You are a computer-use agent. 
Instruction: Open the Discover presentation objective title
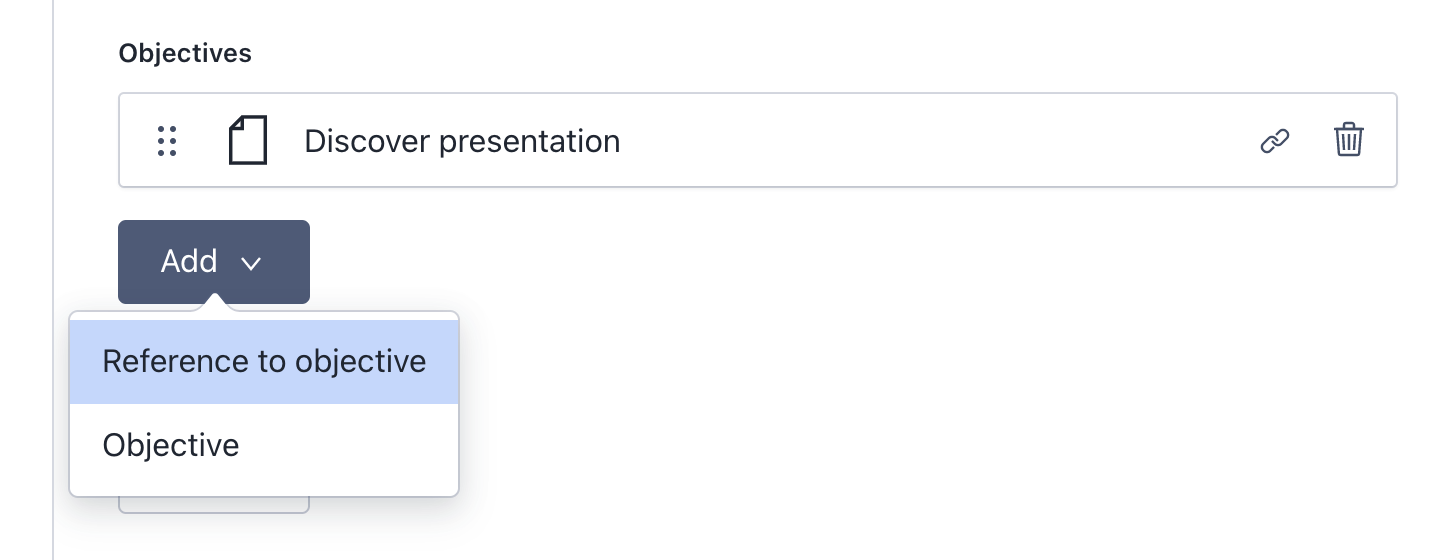pyautogui.click(x=462, y=141)
